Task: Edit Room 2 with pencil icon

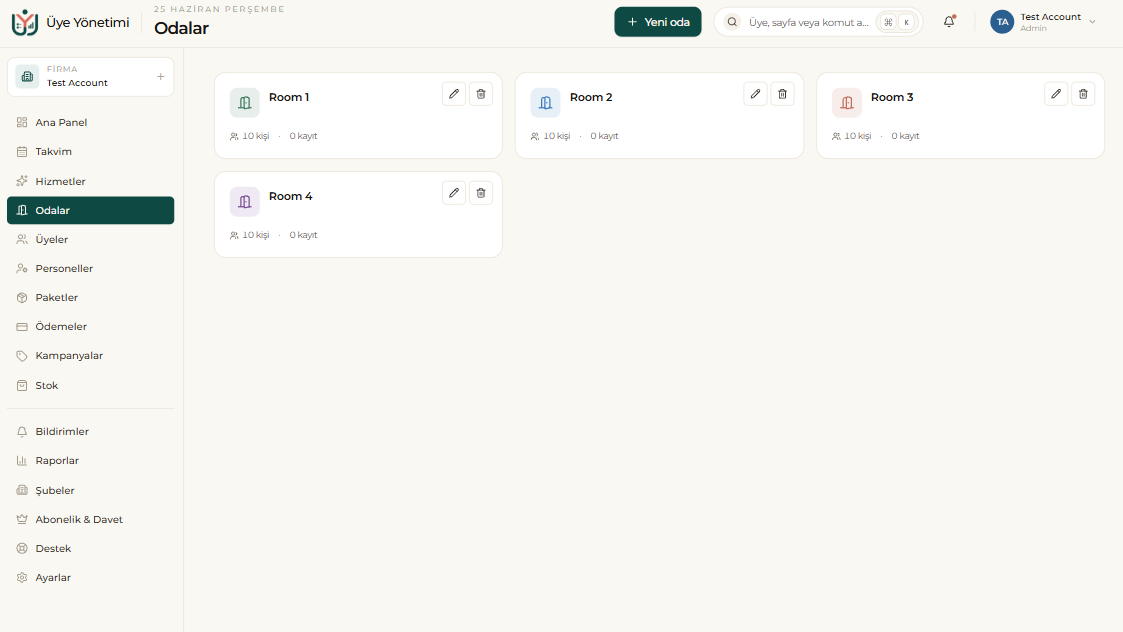Action: click(755, 94)
